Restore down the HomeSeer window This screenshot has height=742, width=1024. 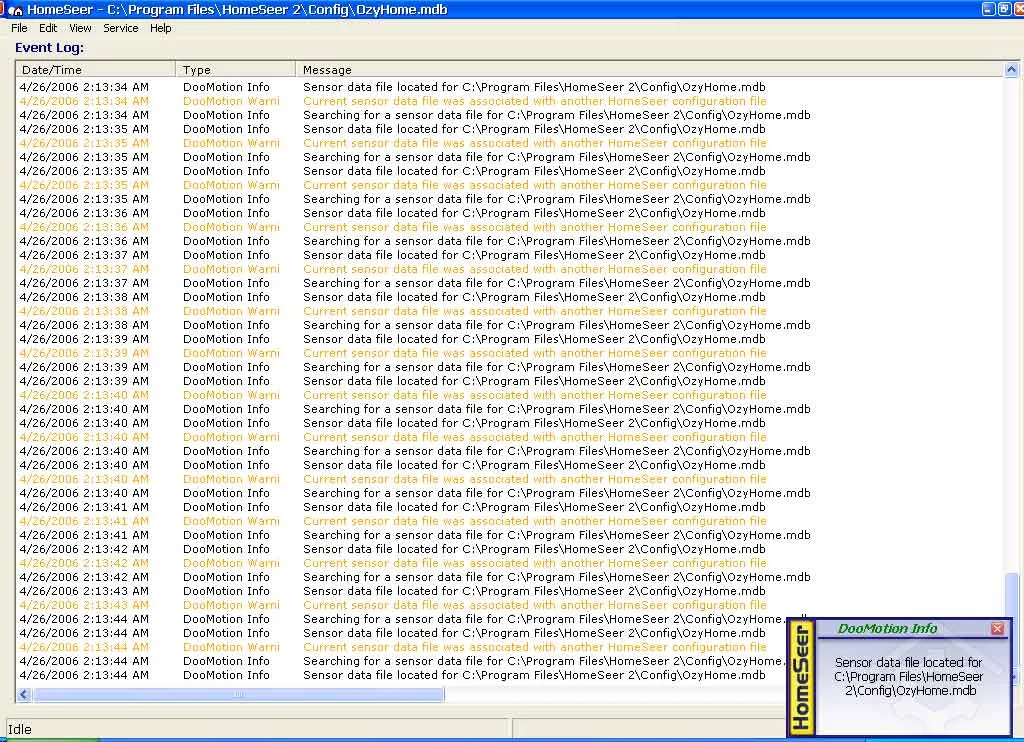[x=1004, y=9]
